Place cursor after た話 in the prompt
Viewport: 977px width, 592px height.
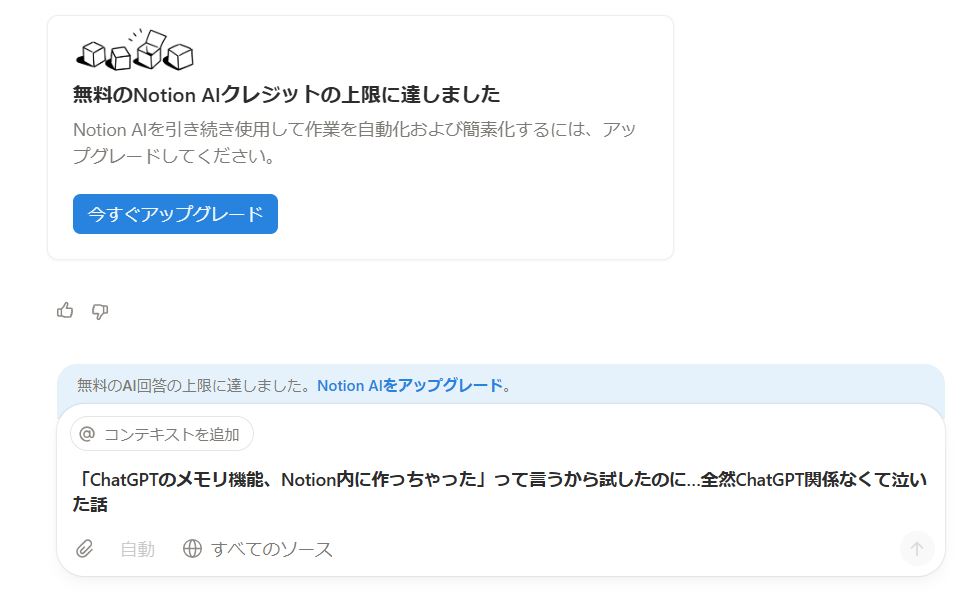click(x=109, y=505)
